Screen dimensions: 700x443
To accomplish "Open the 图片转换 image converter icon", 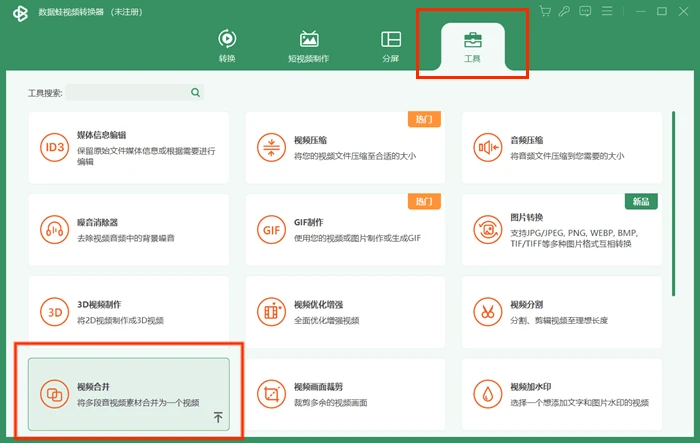I will click(488, 230).
